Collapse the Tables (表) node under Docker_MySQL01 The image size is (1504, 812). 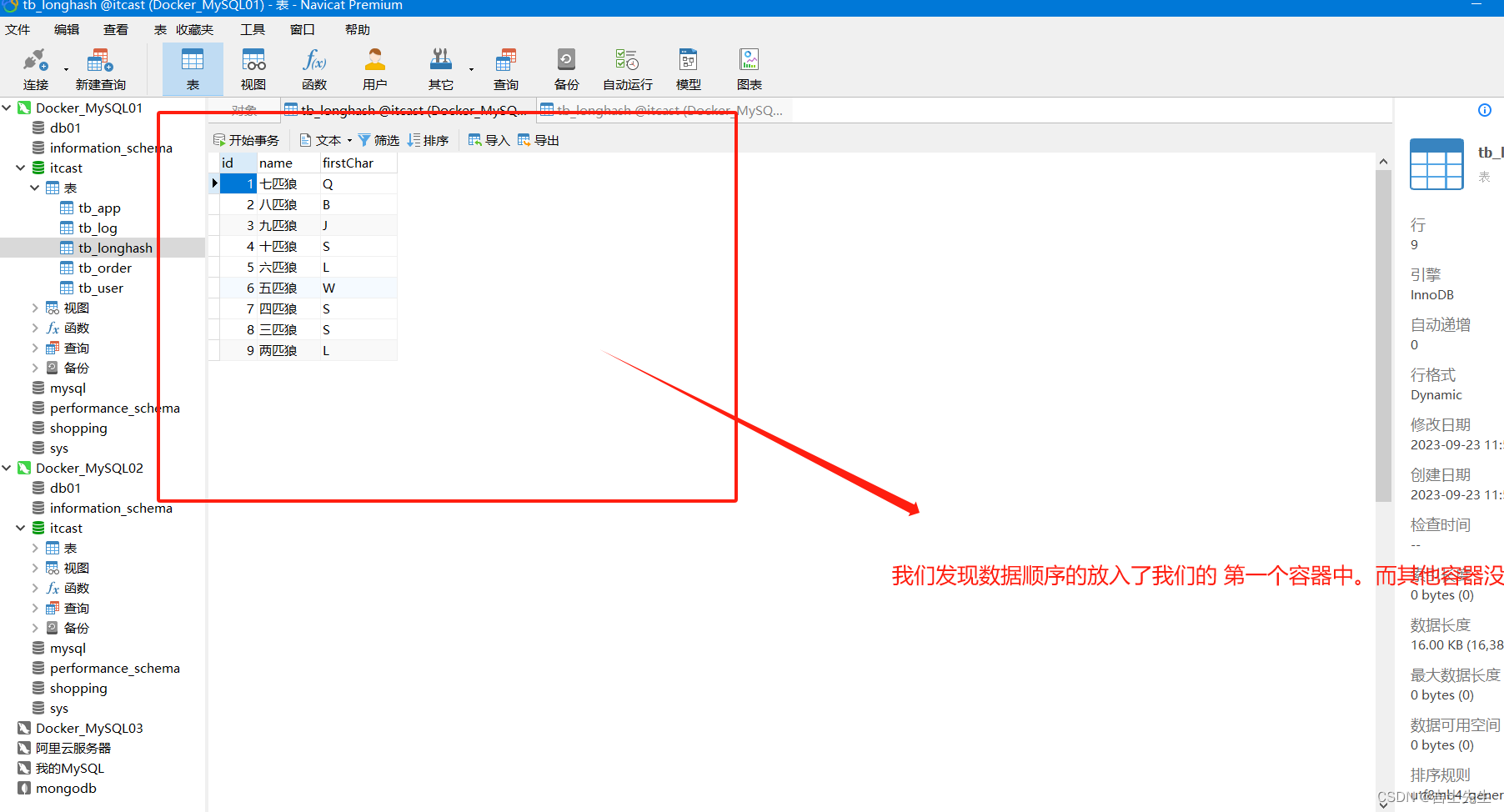[x=35, y=188]
